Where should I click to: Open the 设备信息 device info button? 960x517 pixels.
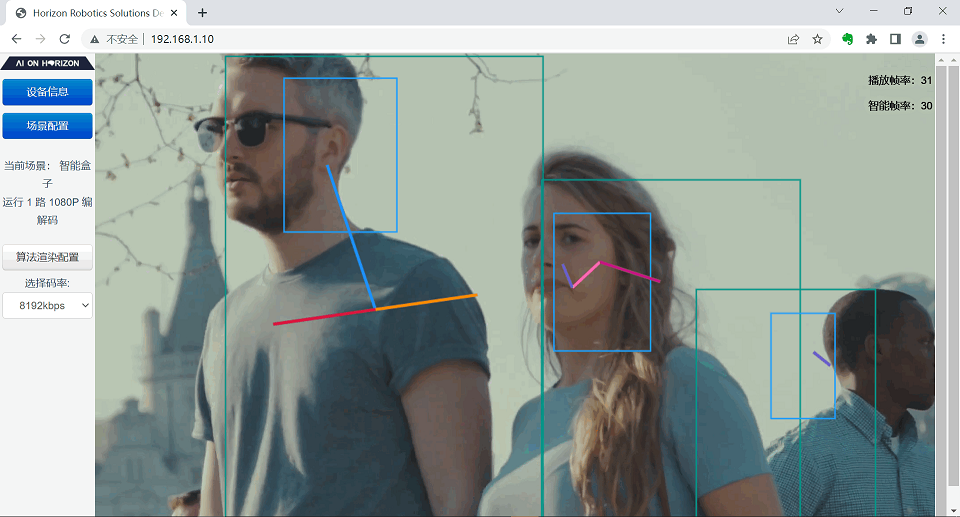pos(48,92)
